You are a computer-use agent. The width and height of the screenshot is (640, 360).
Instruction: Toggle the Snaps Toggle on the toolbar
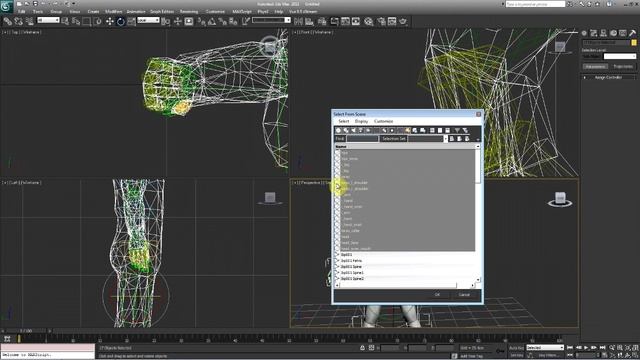coord(201,21)
